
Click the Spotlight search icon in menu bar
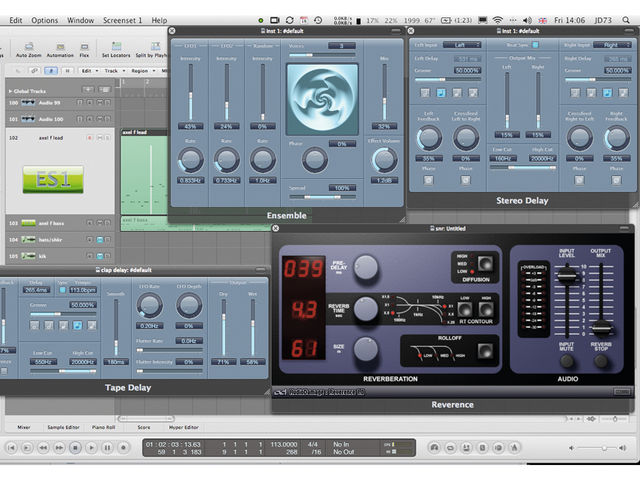626,20
